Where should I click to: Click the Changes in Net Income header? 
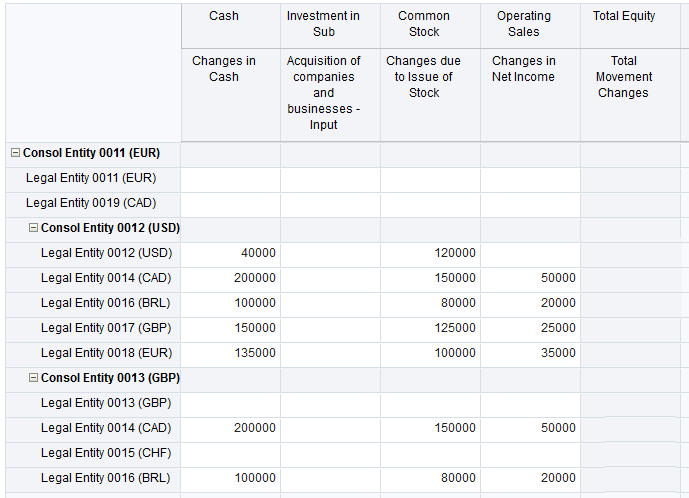coord(530,95)
